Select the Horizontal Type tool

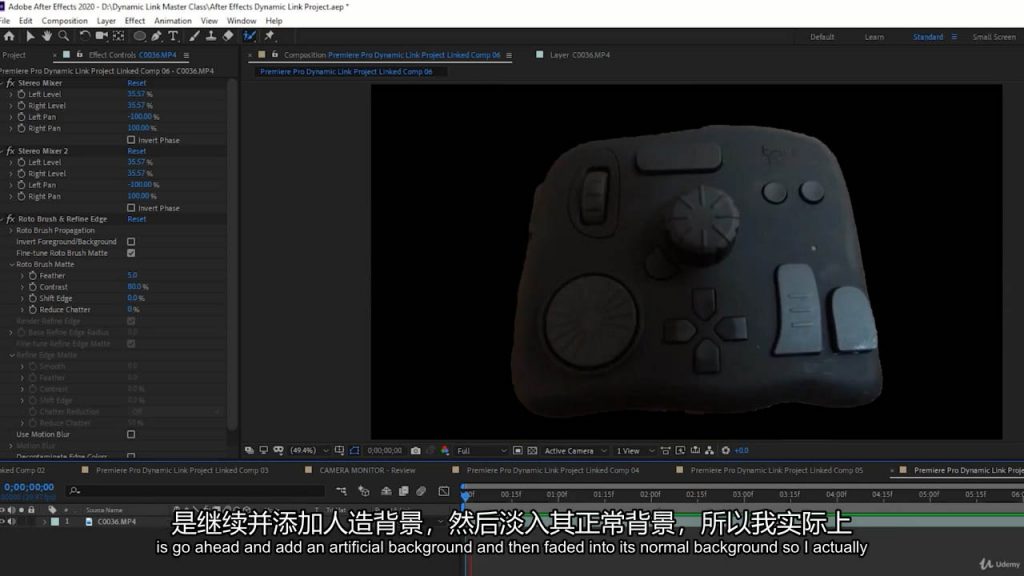[x=173, y=37]
